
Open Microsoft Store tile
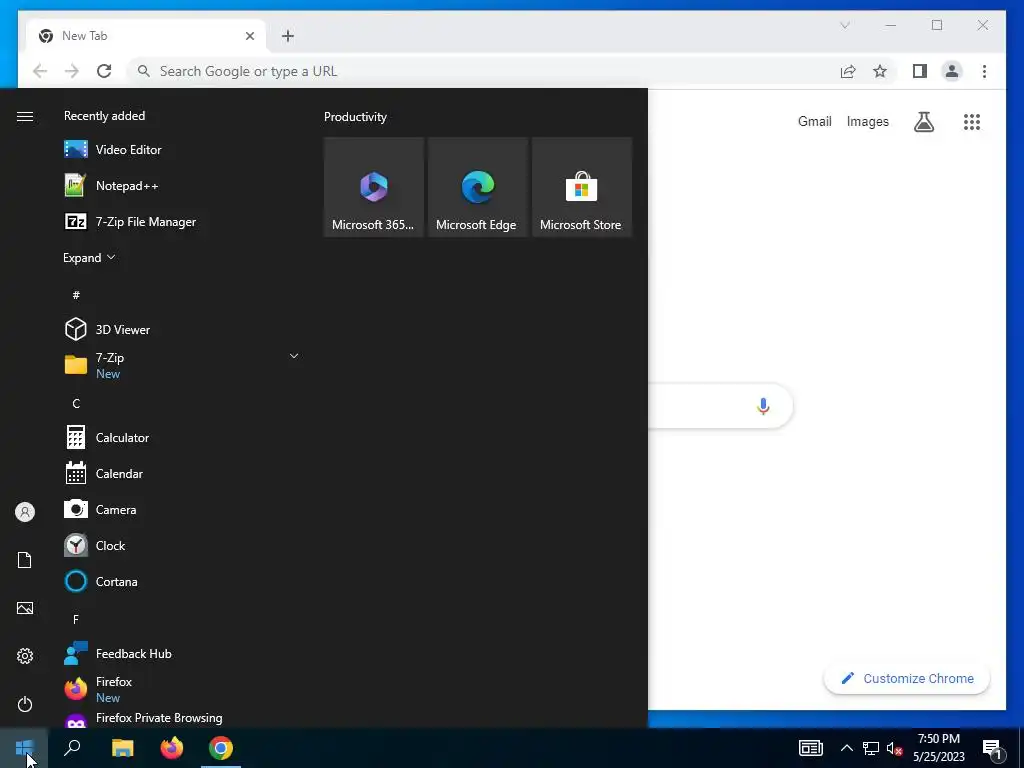[582, 187]
